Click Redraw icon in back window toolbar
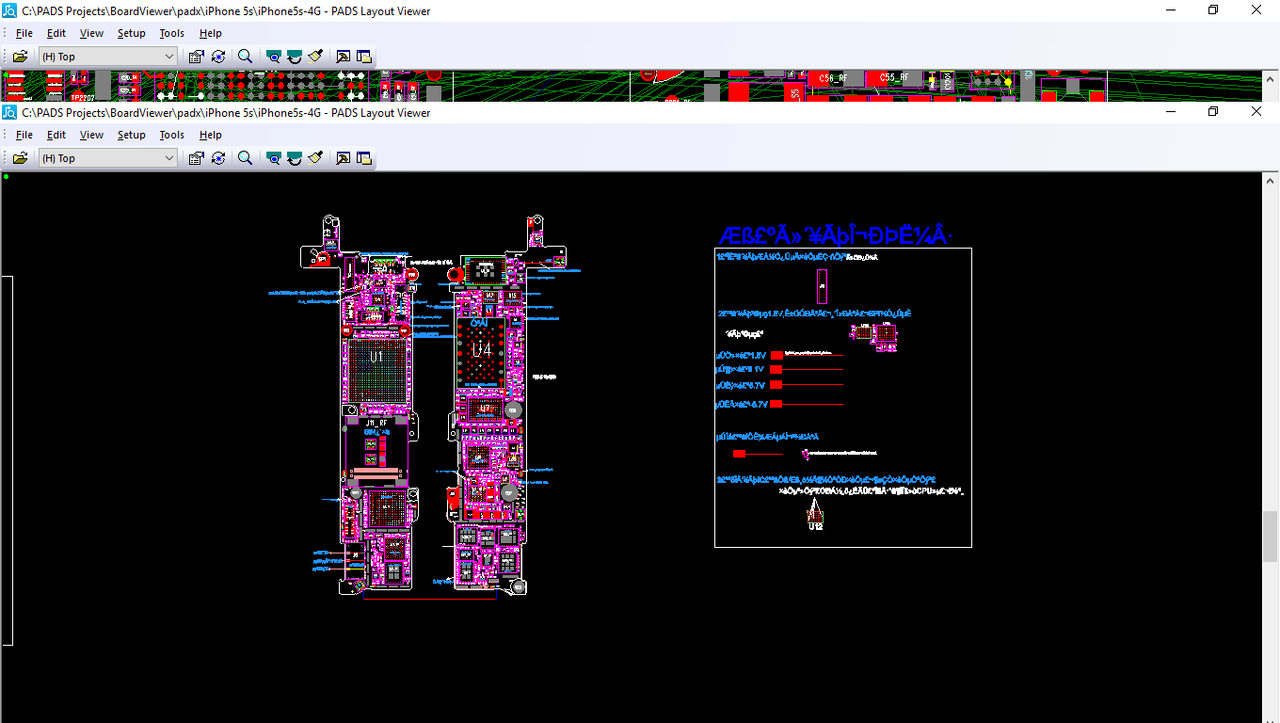 pyautogui.click(x=294, y=57)
